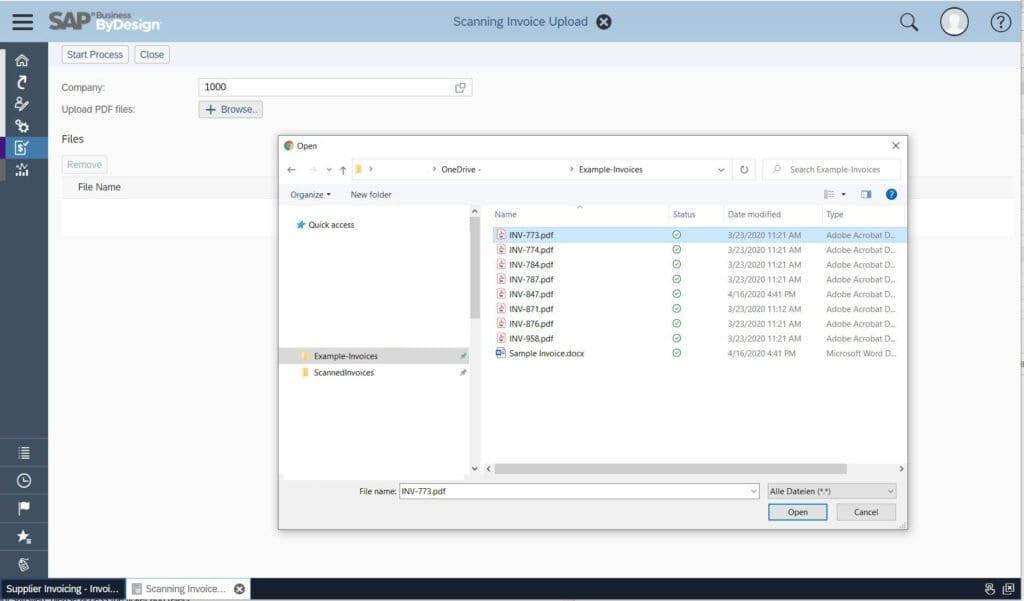Open the tag icon at the sidebar bottom

click(x=24, y=564)
